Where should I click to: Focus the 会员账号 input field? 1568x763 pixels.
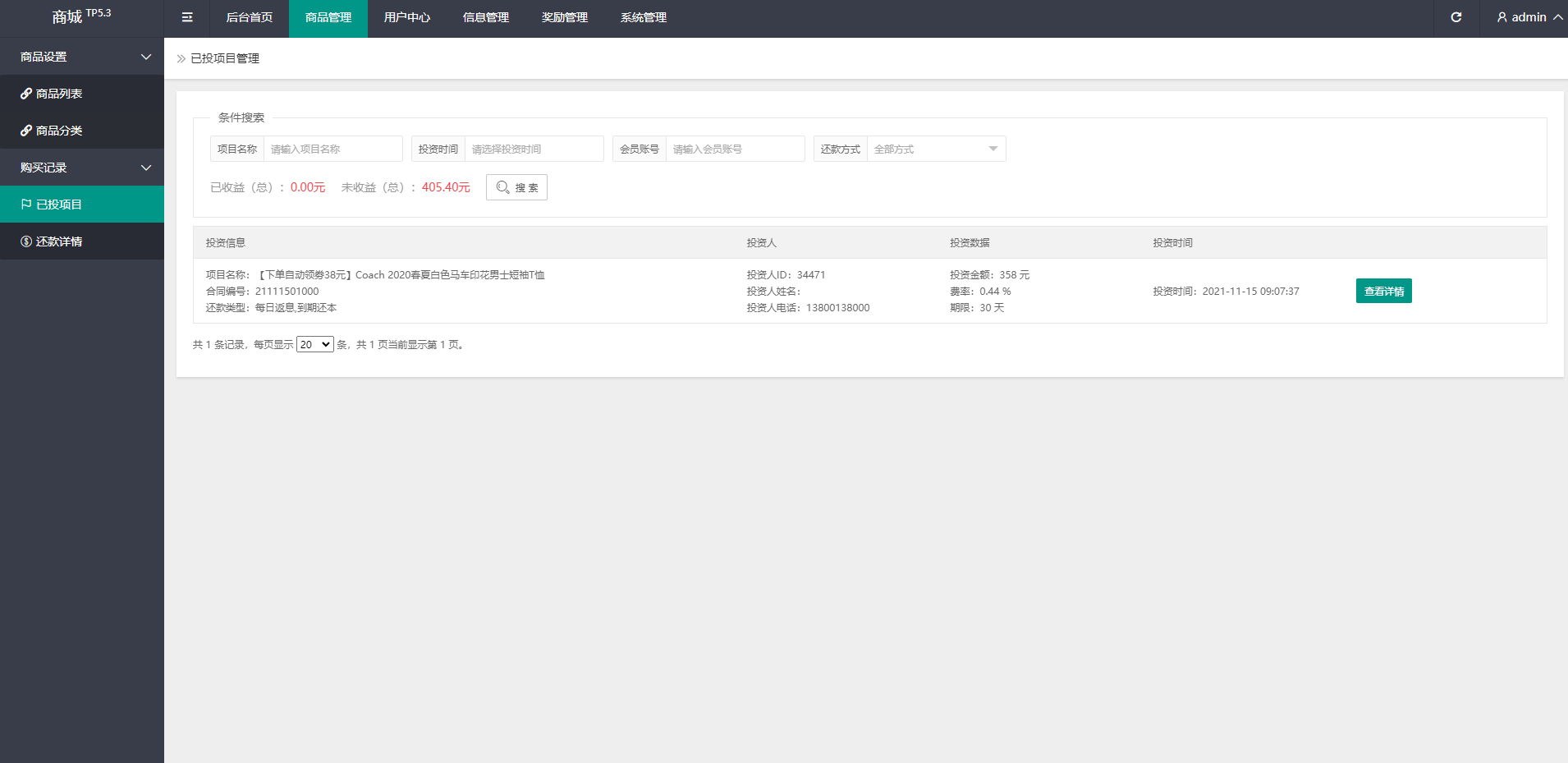point(735,149)
